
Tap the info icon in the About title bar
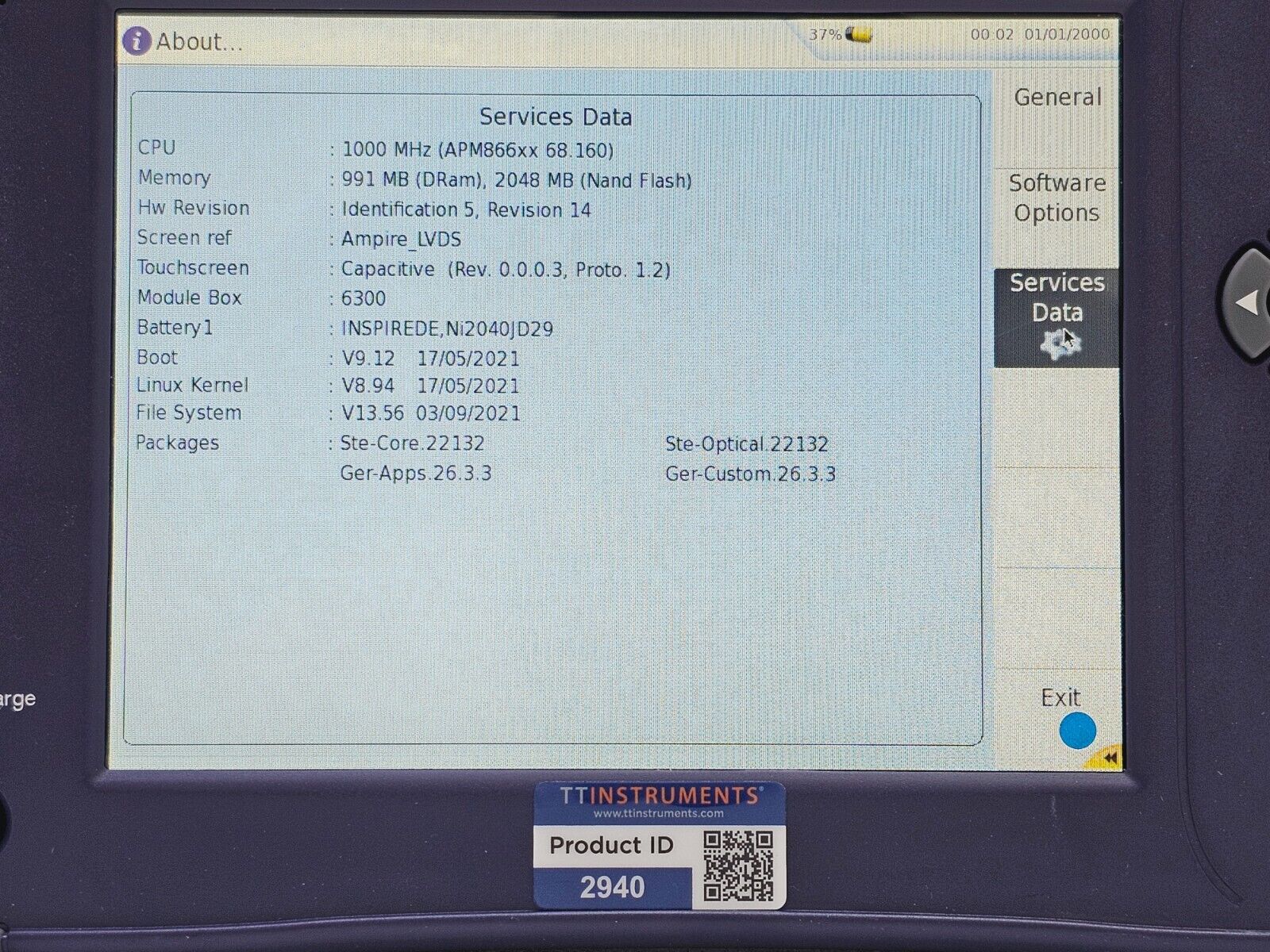(137, 38)
